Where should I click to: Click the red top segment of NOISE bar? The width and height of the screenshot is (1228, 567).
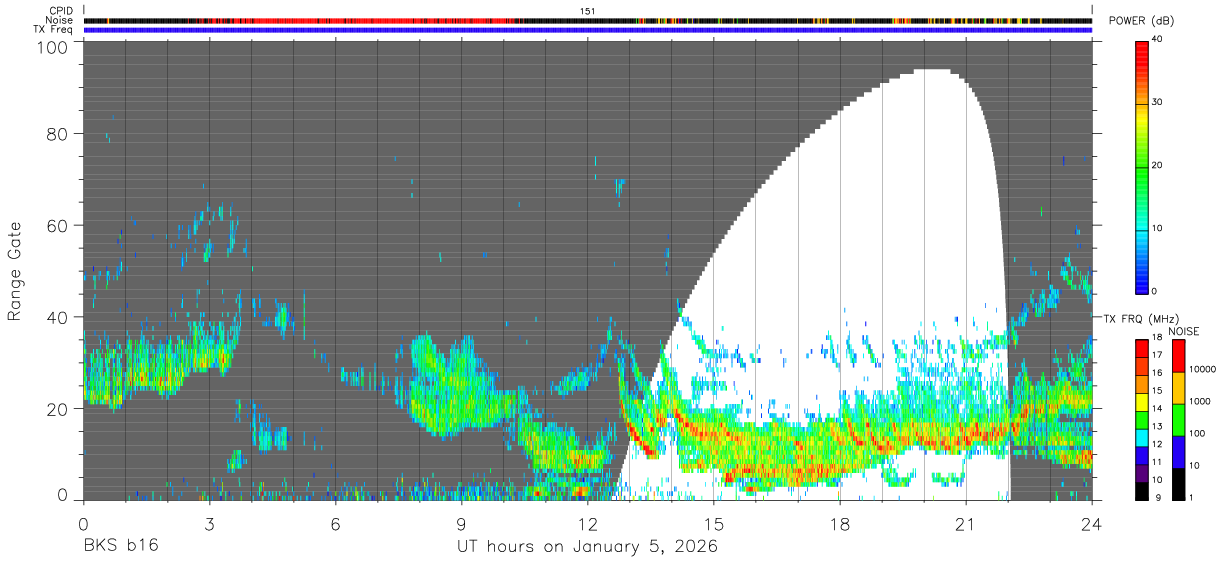pyautogui.click(x=1179, y=356)
